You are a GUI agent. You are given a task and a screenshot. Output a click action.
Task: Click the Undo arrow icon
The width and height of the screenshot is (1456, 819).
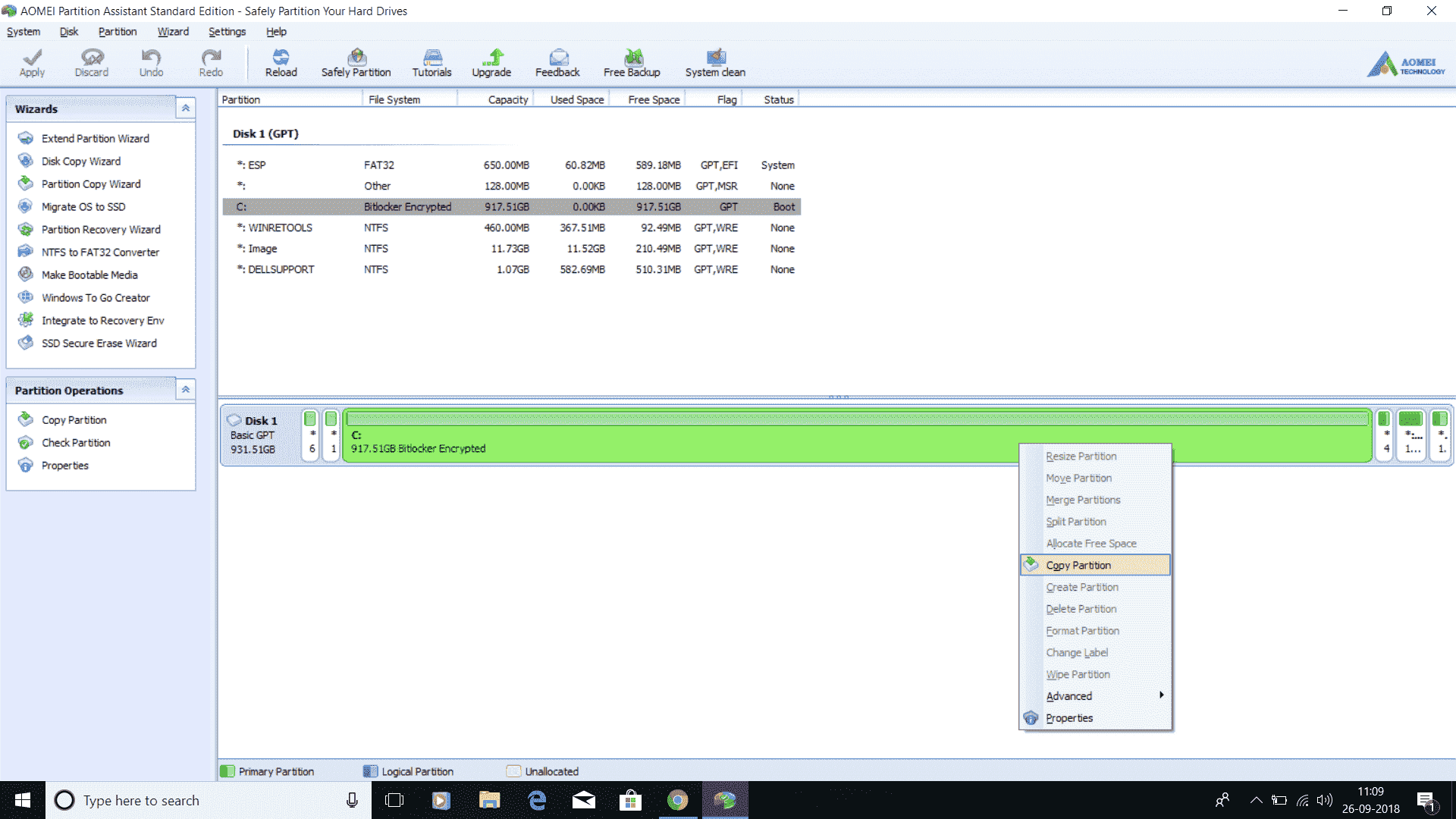point(151,62)
